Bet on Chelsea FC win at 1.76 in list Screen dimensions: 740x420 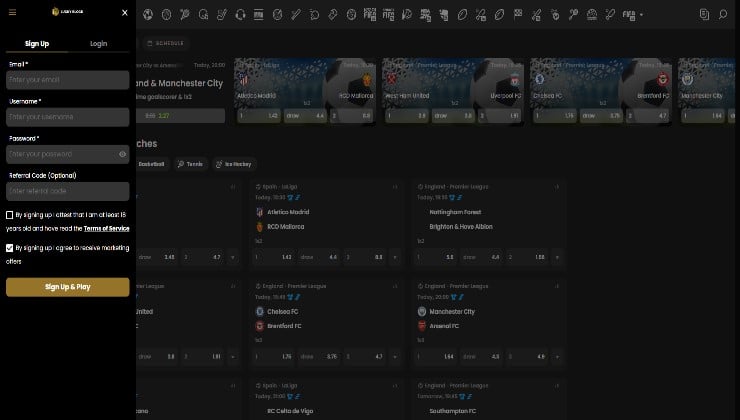pos(274,356)
